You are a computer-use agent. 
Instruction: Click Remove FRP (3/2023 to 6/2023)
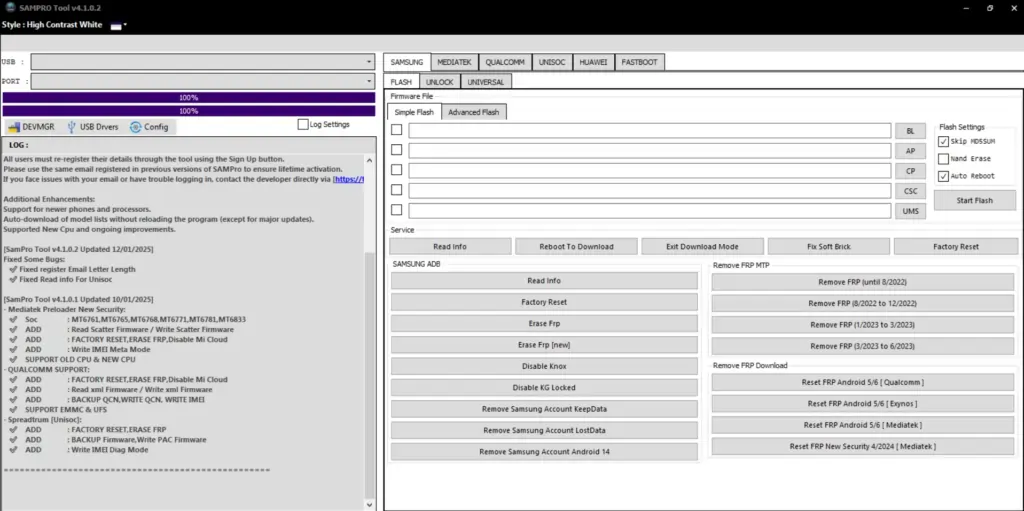[x=862, y=346]
